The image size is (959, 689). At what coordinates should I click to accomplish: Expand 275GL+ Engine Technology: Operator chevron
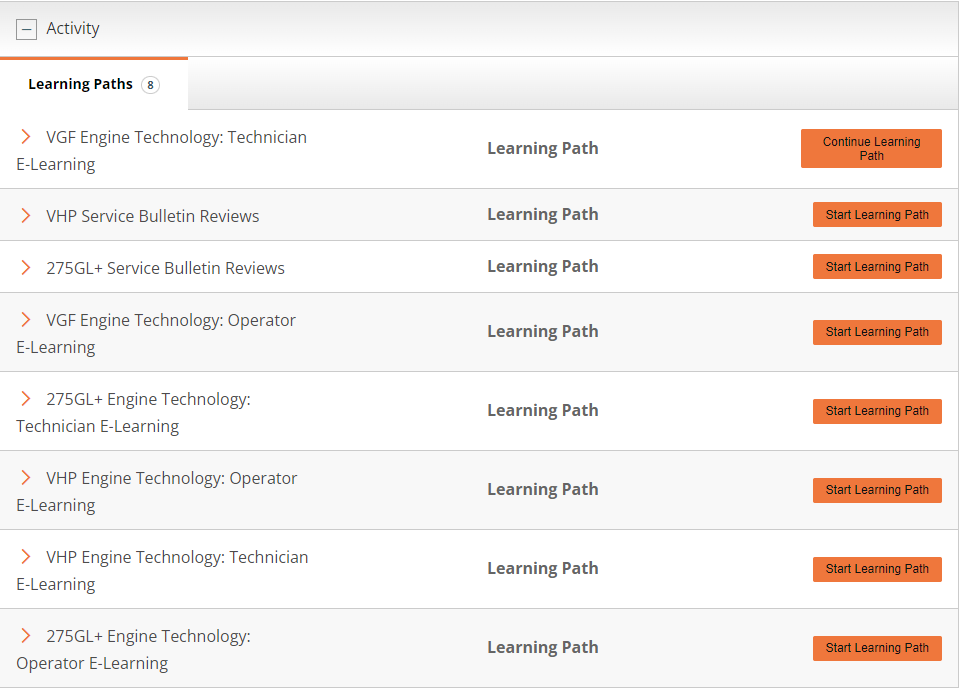click(x=26, y=636)
